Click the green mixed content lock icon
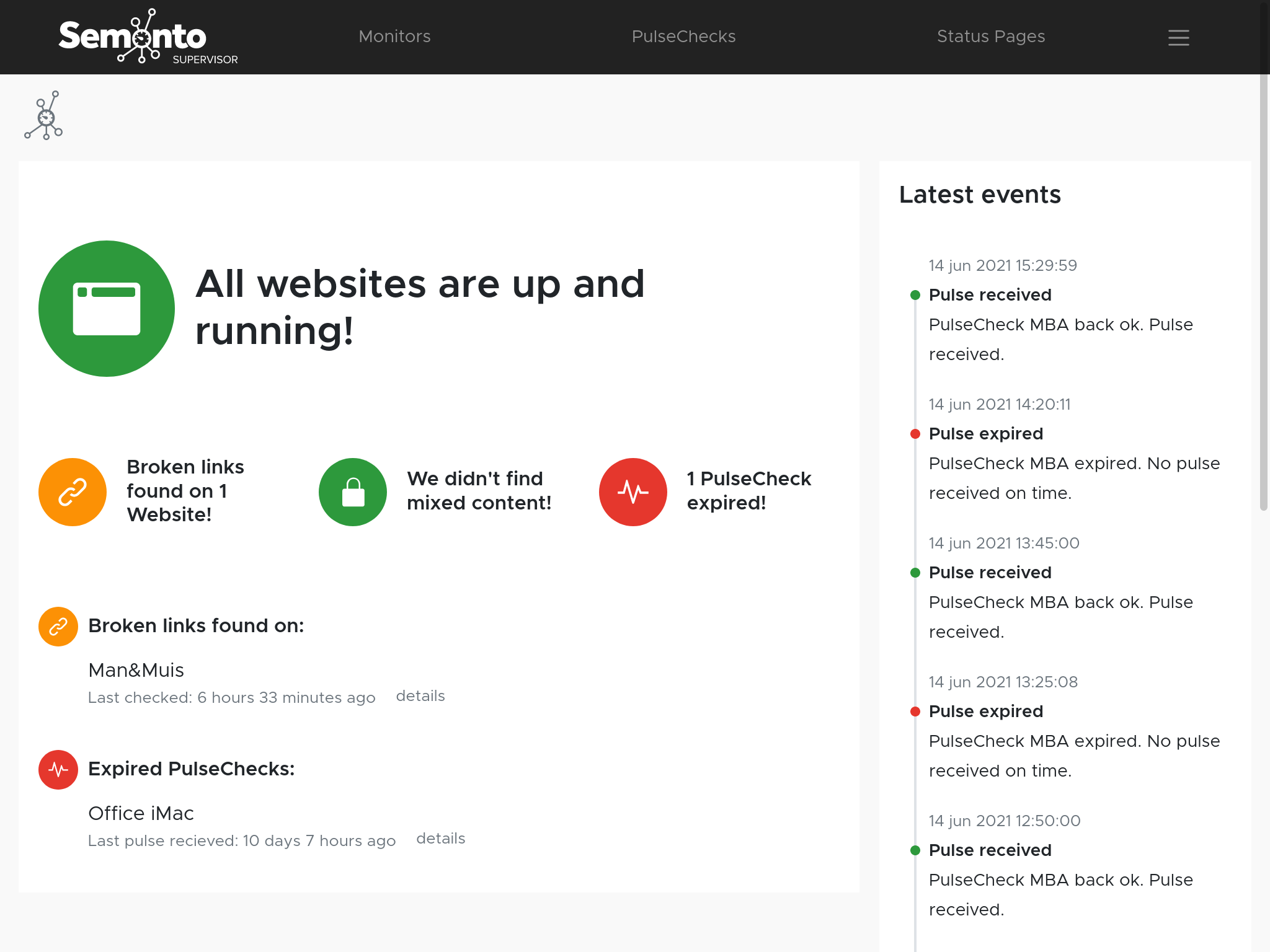This screenshot has width=1270, height=952. coord(353,492)
